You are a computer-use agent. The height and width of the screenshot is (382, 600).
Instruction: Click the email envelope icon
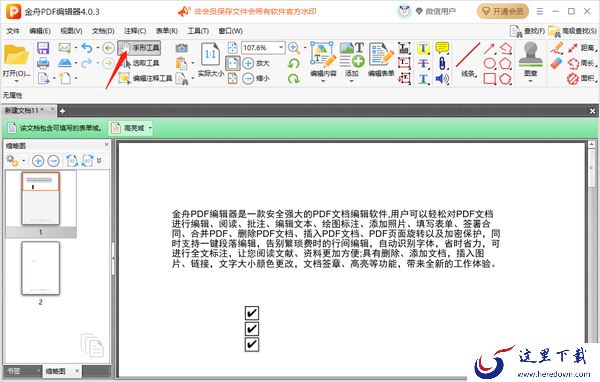[65, 48]
